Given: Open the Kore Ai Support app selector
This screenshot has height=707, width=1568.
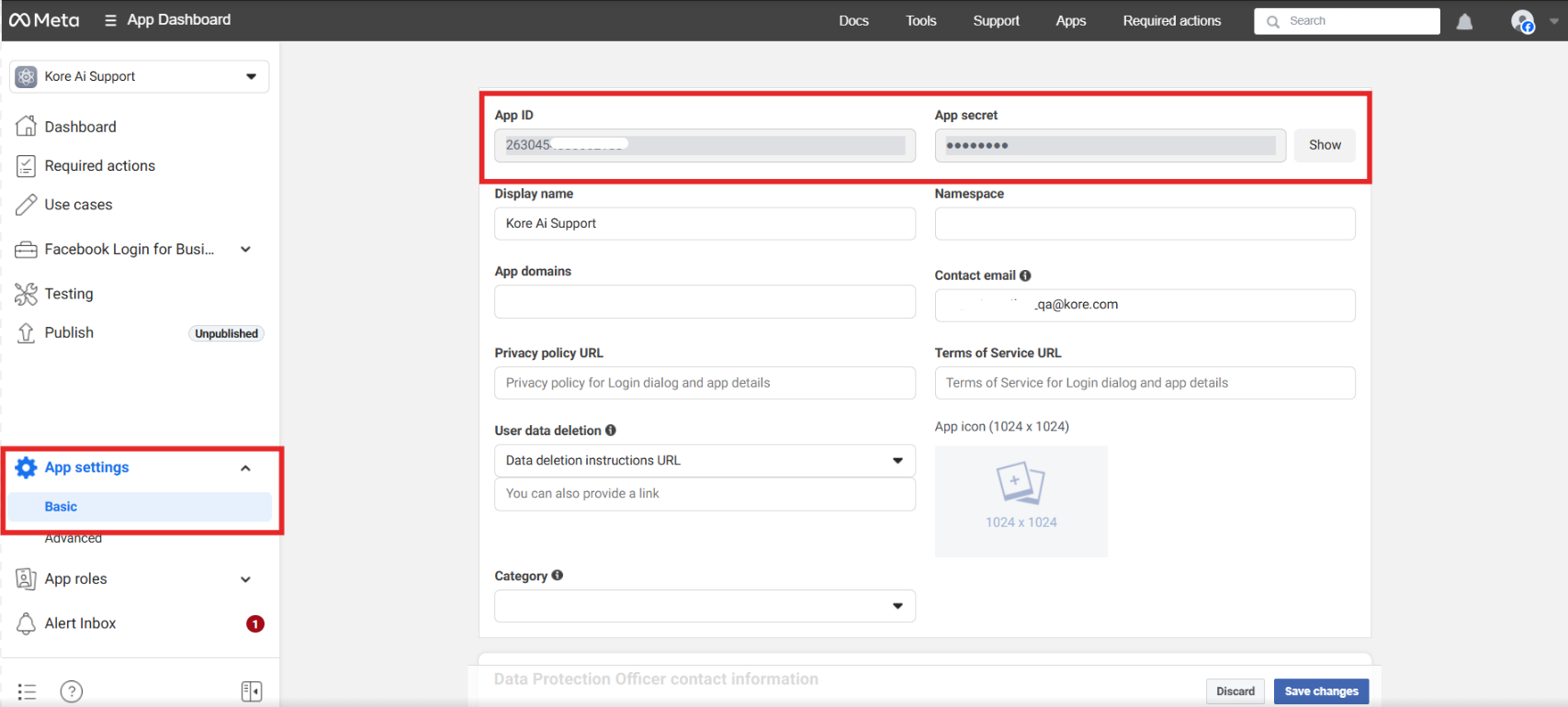Looking at the screenshot, I should tap(140, 76).
